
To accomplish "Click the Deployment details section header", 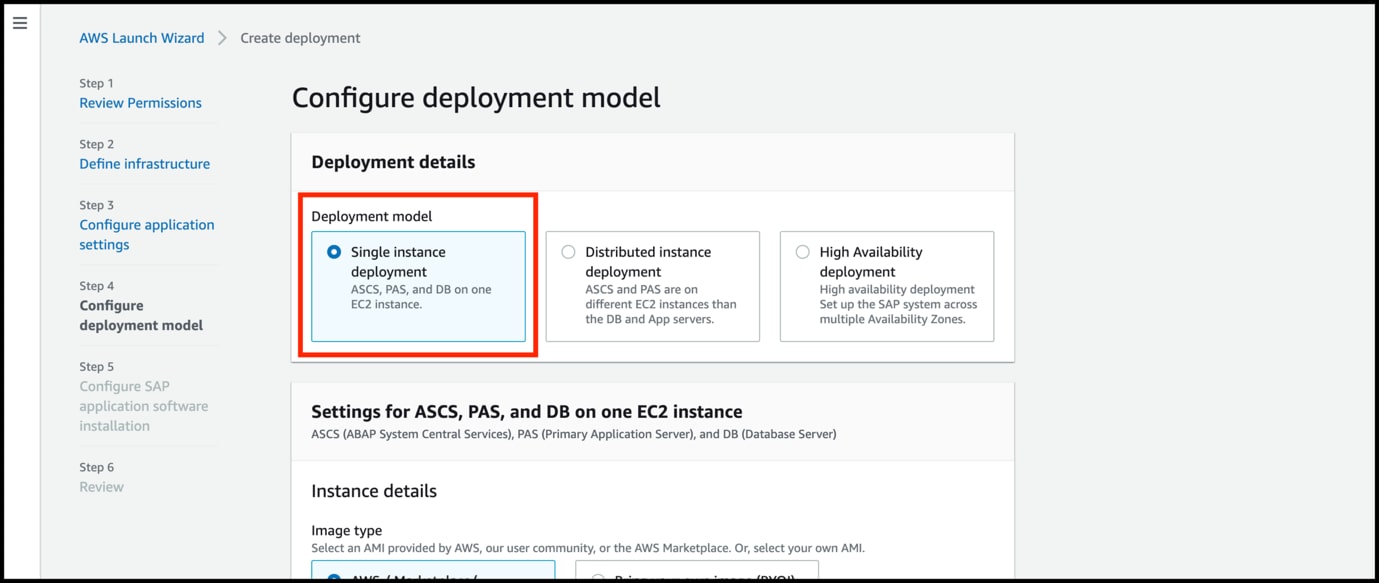I will [x=394, y=161].
